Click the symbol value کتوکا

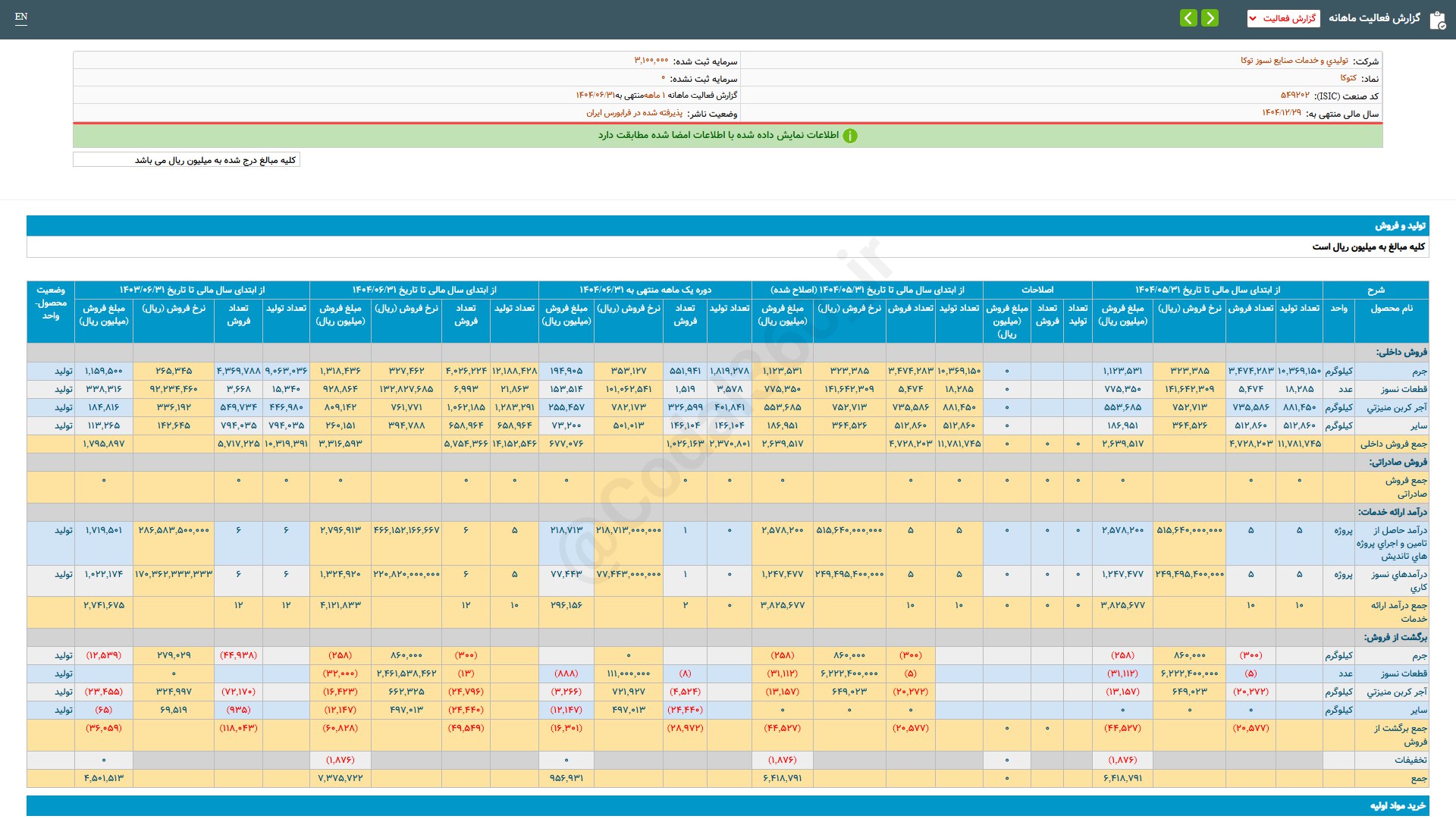1348,78
